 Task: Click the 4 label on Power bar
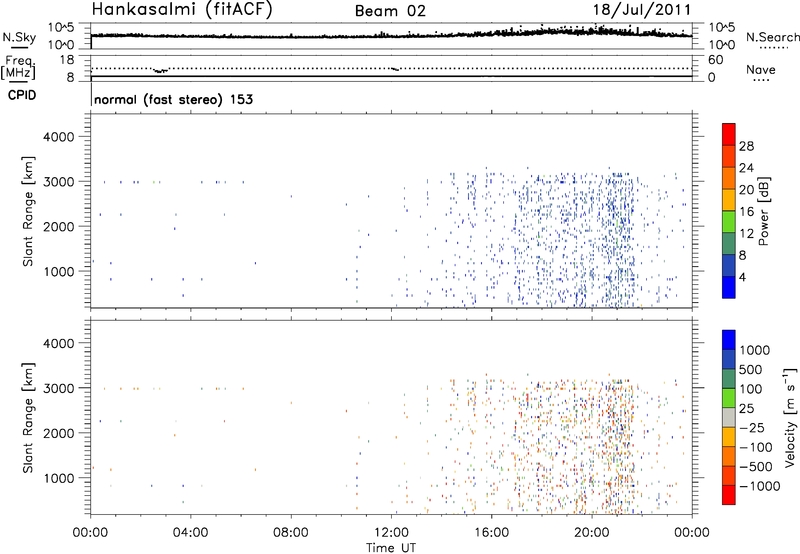[742, 277]
